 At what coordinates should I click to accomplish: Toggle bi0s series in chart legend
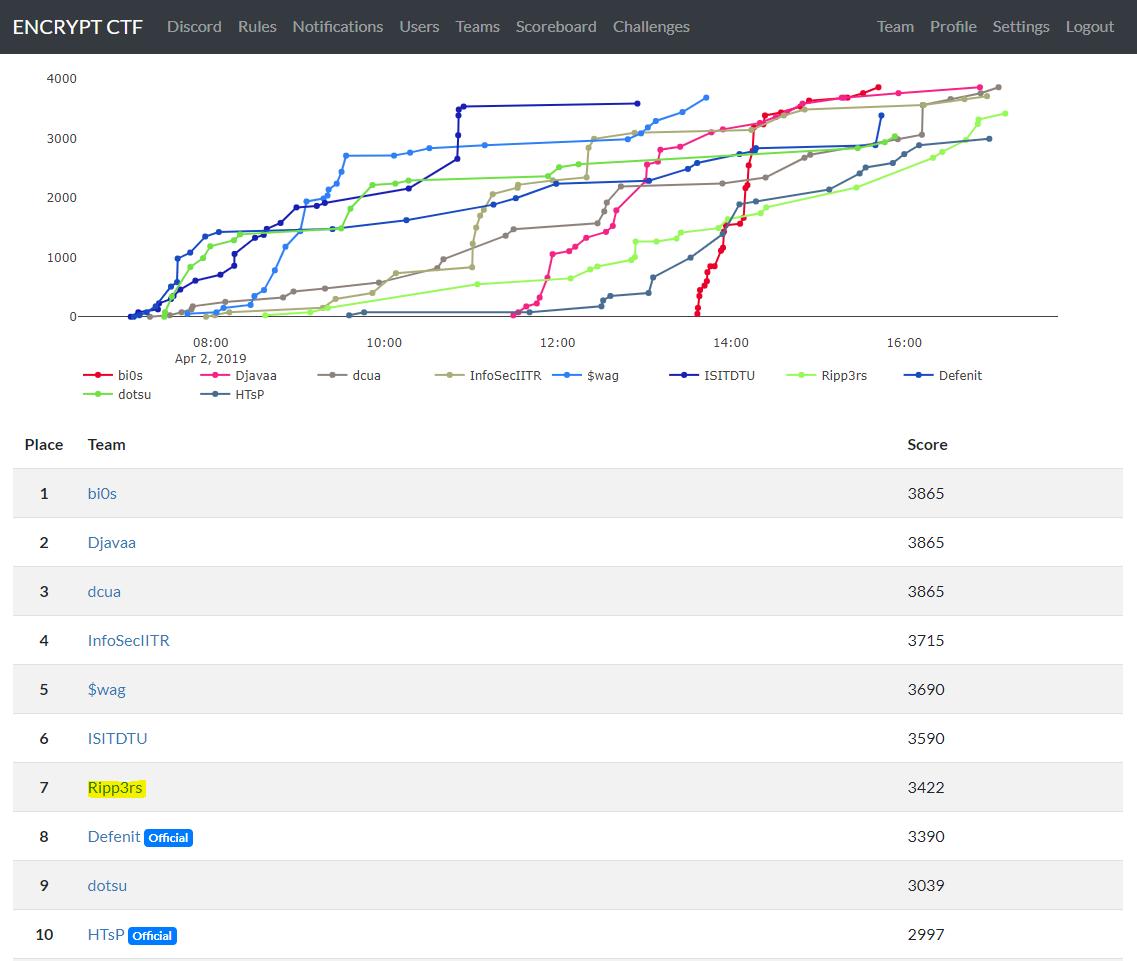(x=114, y=375)
